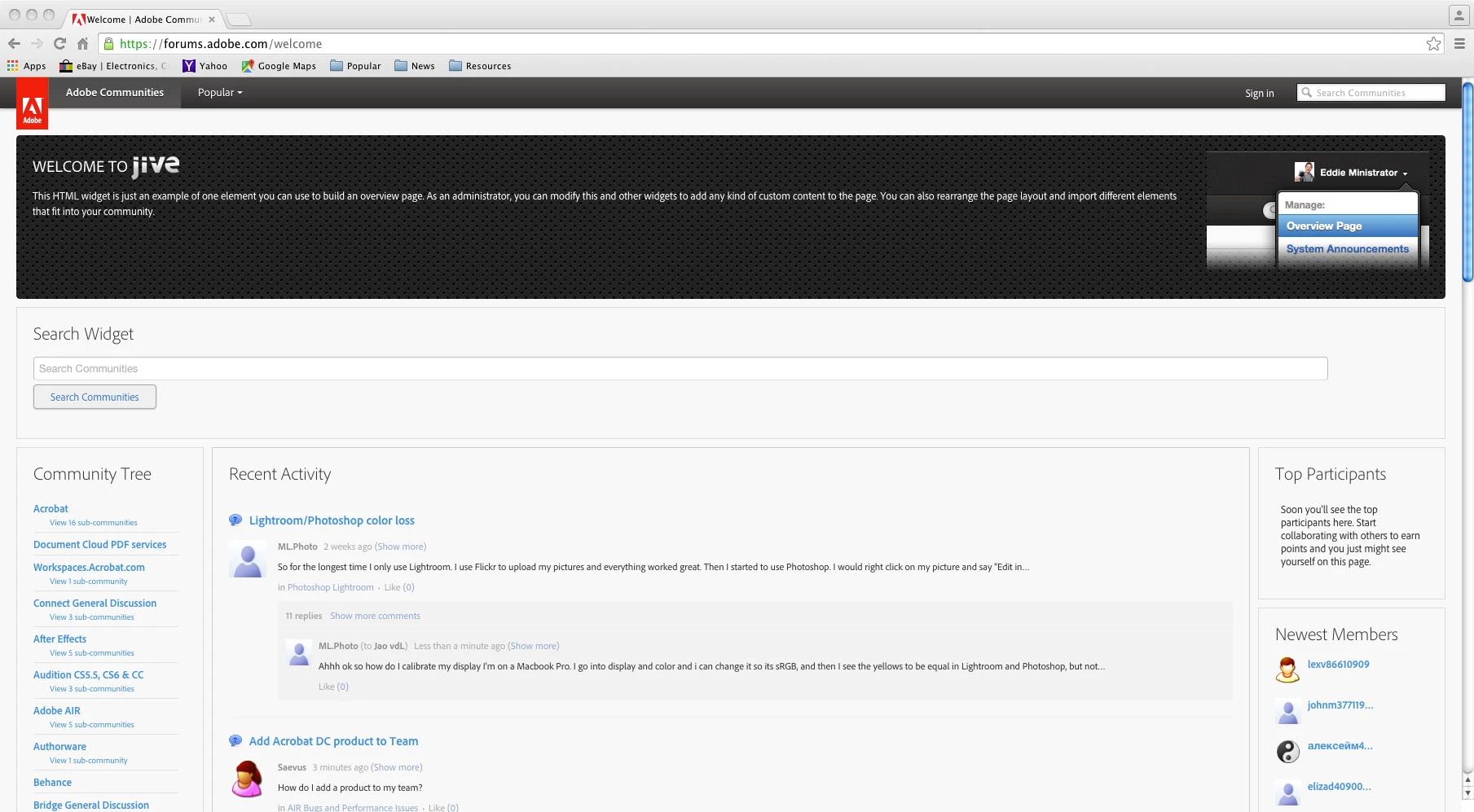The height and width of the screenshot is (812, 1474).
Task: Click ML.Photo's avatar in Lightroom thread
Action: [248, 560]
